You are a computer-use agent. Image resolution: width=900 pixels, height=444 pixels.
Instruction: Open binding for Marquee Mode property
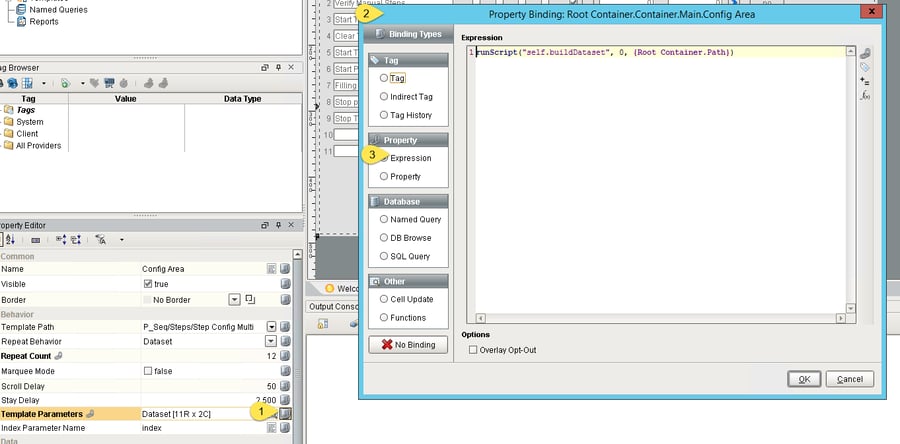coord(285,371)
